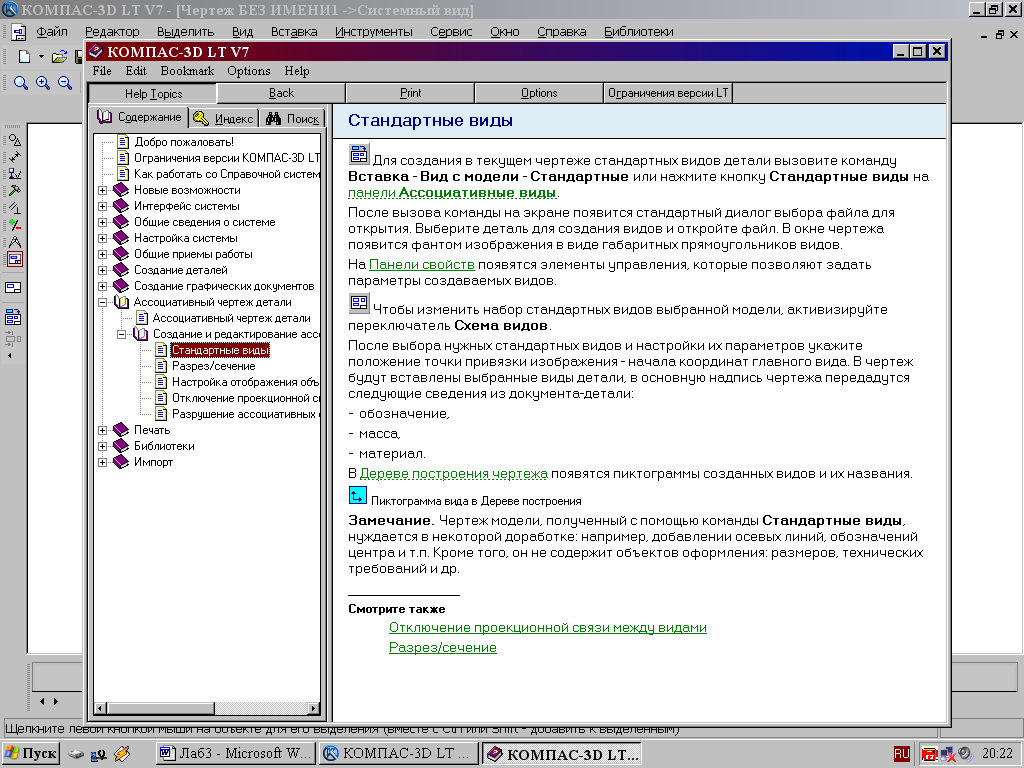Select the Настройка отображения tree topic
1024x768 pixels.
(245, 382)
